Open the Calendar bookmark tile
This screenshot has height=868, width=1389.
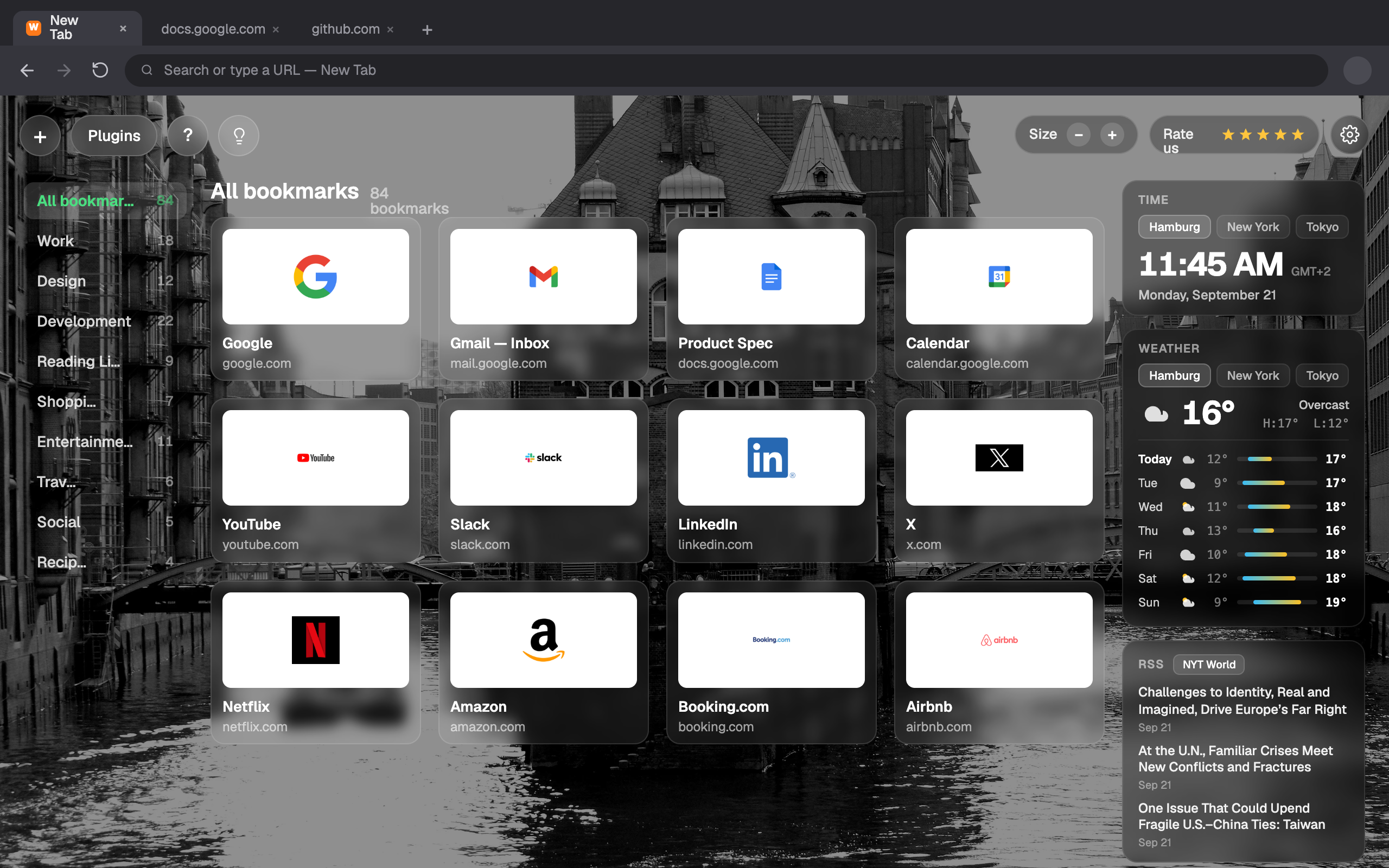click(x=999, y=298)
